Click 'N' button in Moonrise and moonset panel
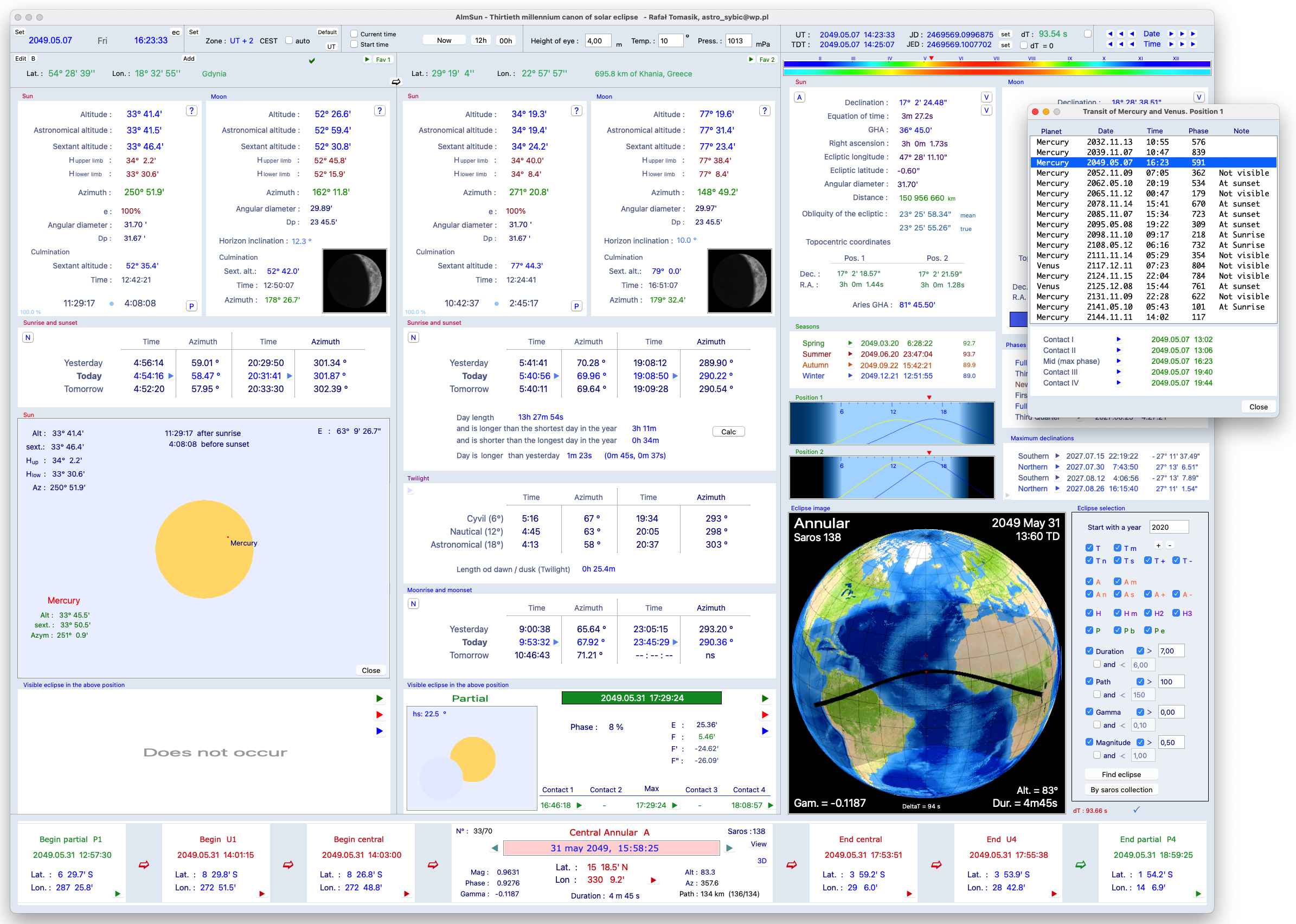 414,604
